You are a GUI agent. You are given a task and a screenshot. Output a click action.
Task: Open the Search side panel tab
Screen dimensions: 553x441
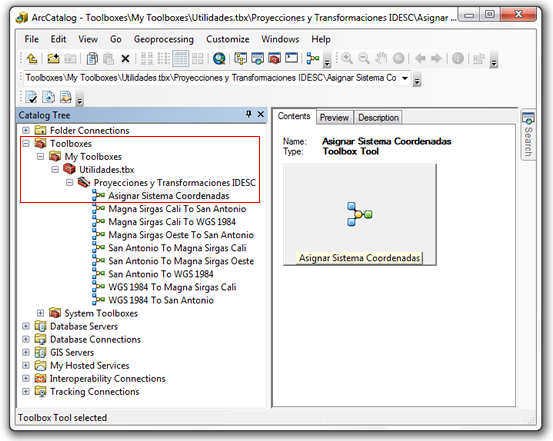(x=528, y=134)
